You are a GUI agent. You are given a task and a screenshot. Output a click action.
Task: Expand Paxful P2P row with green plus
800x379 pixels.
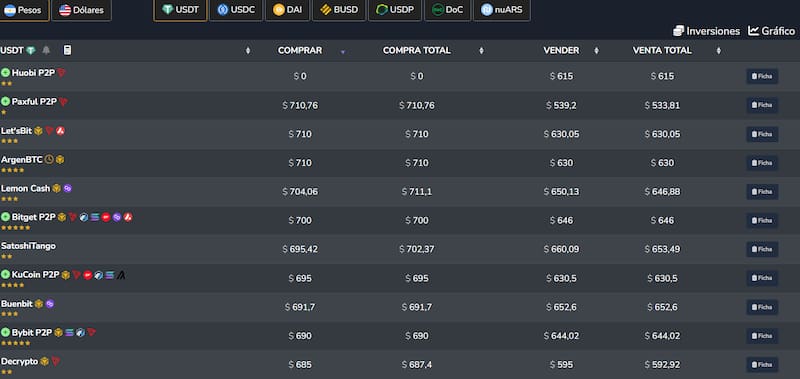coord(6,102)
